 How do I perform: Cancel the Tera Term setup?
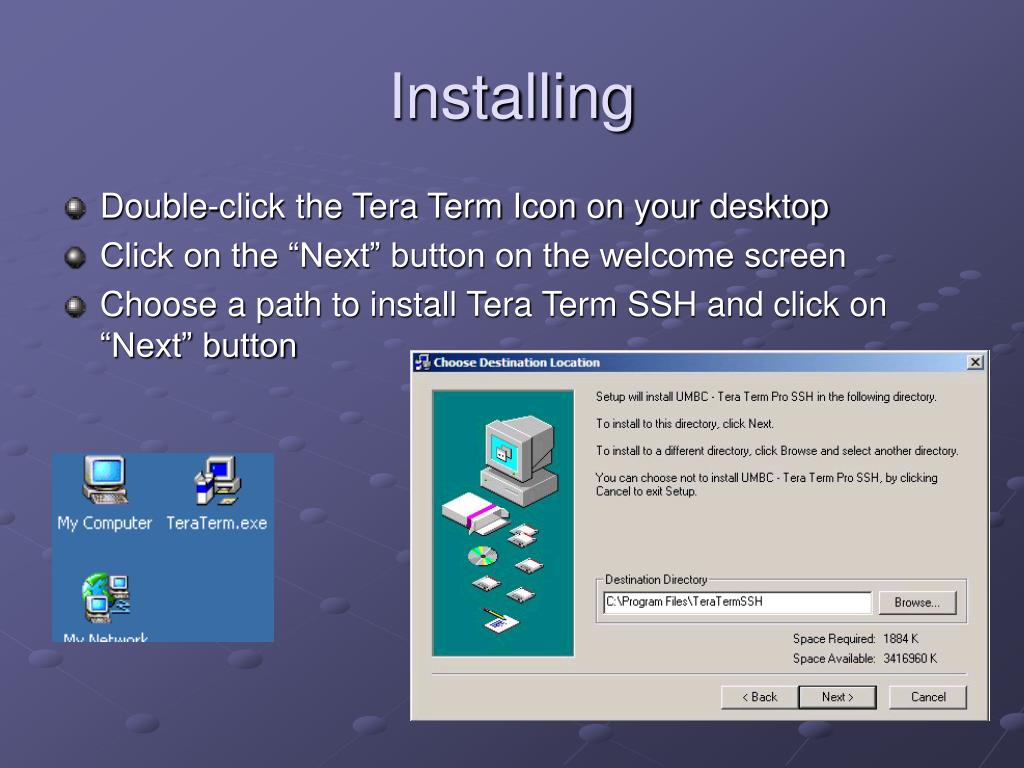pyautogui.click(x=928, y=697)
